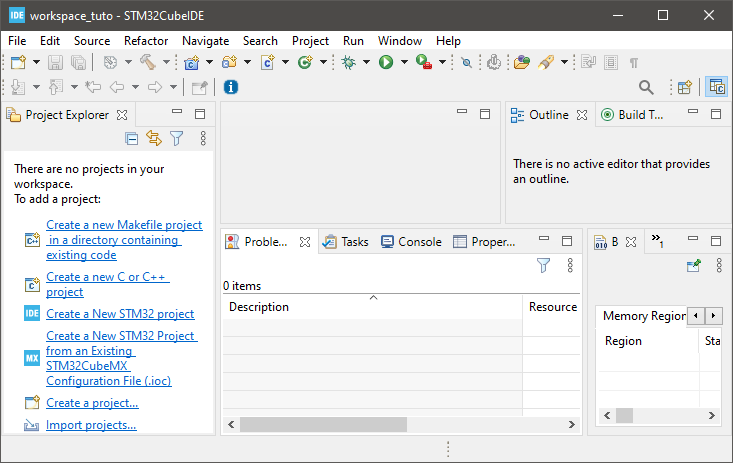Click the Next Annotation toolbar icon
This screenshot has height=463, width=733.
click(x=18, y=87)
